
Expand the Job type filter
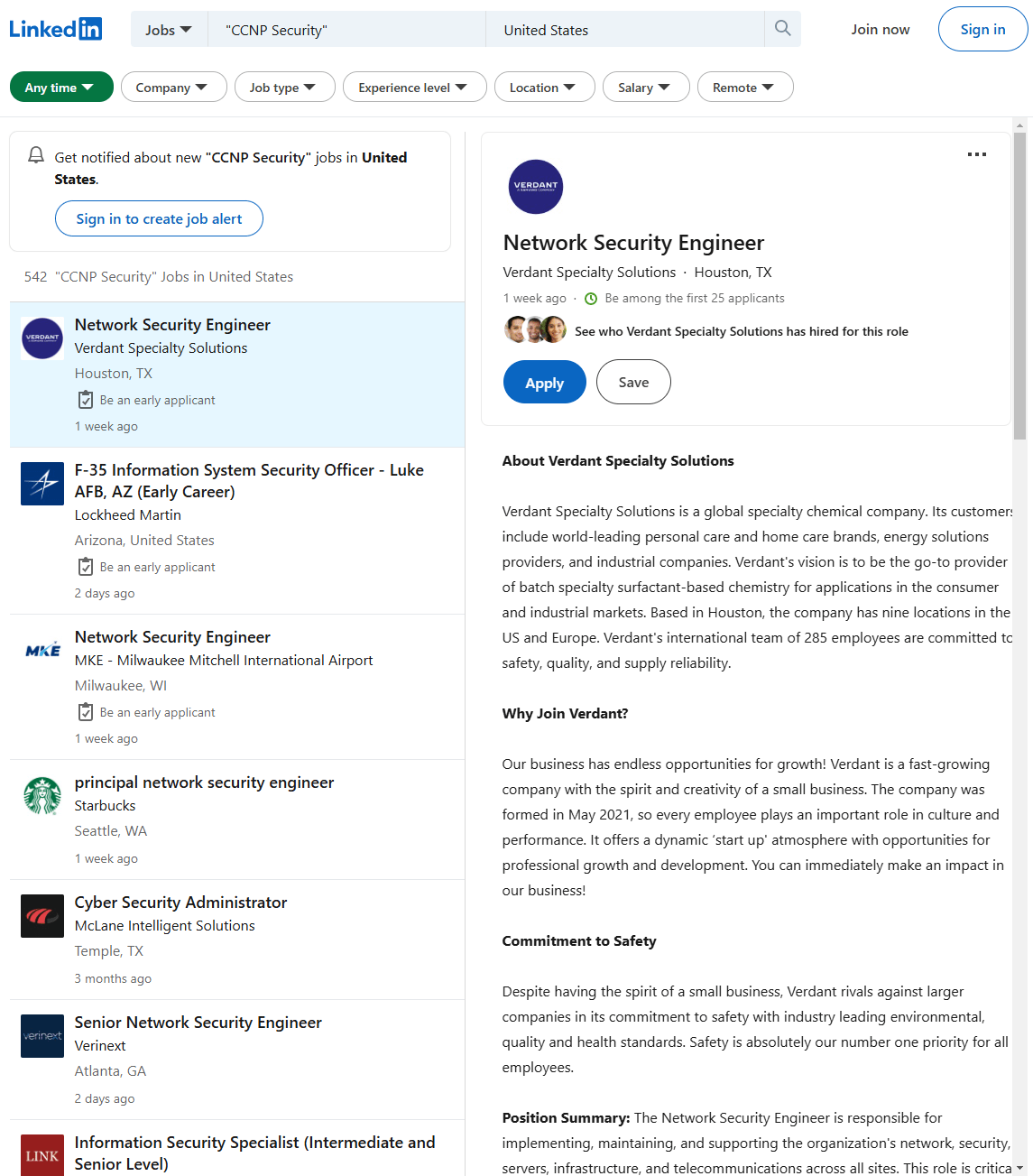pyautogui.click(x=284, y=88)
